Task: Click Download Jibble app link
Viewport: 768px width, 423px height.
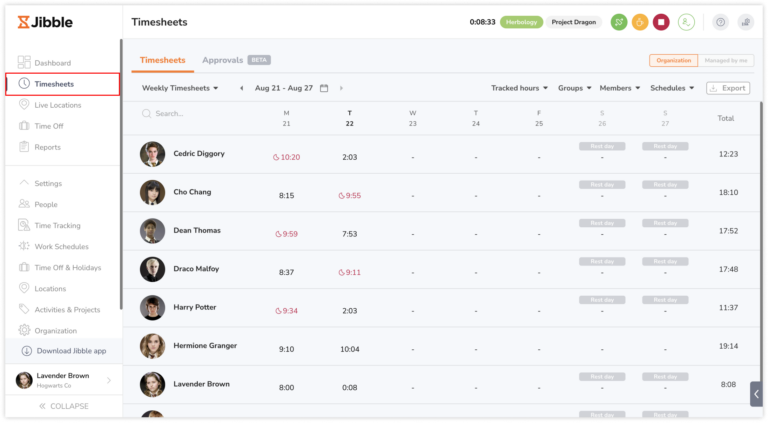Action: click(70, 351)
